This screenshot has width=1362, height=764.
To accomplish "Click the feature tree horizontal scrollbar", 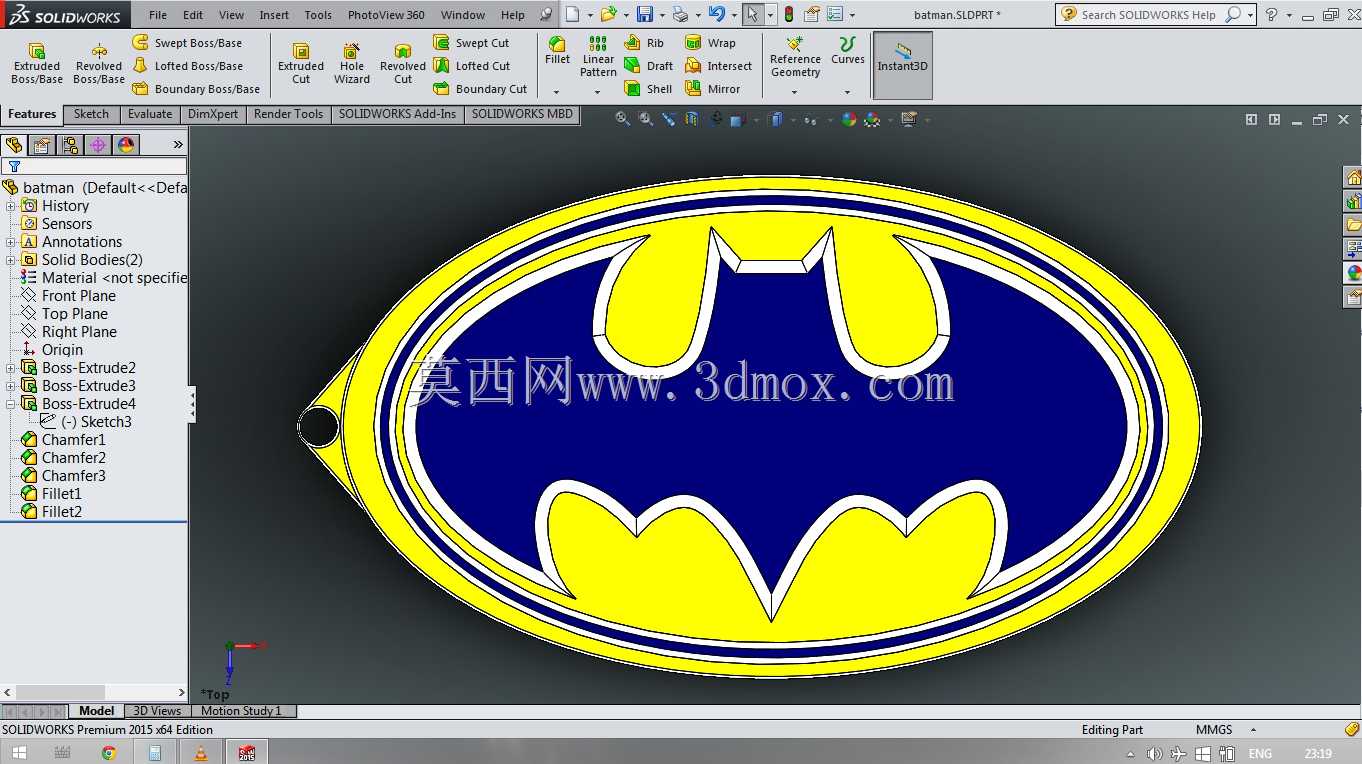I will coord(95,692).
